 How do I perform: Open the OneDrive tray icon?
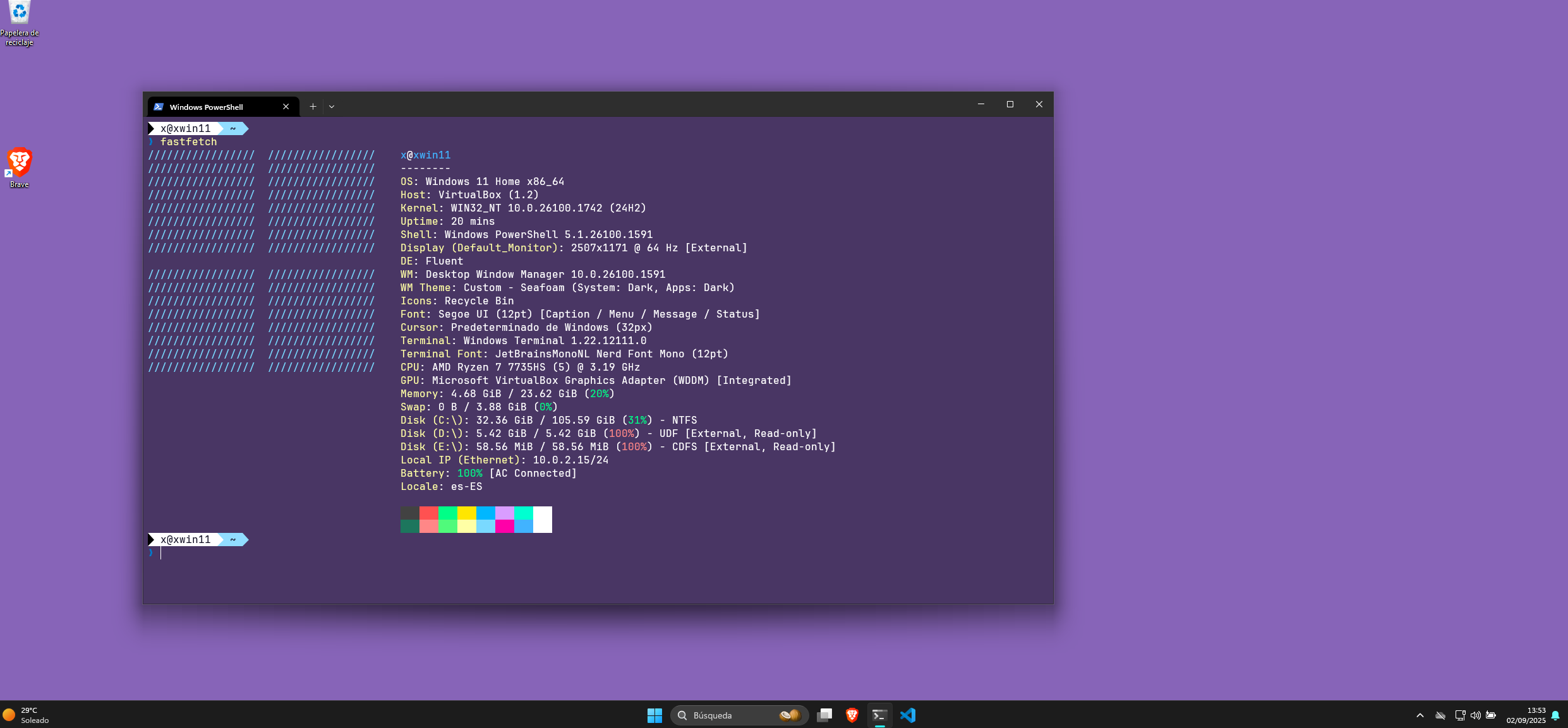pyautogui.click(x=1440, y=715)
